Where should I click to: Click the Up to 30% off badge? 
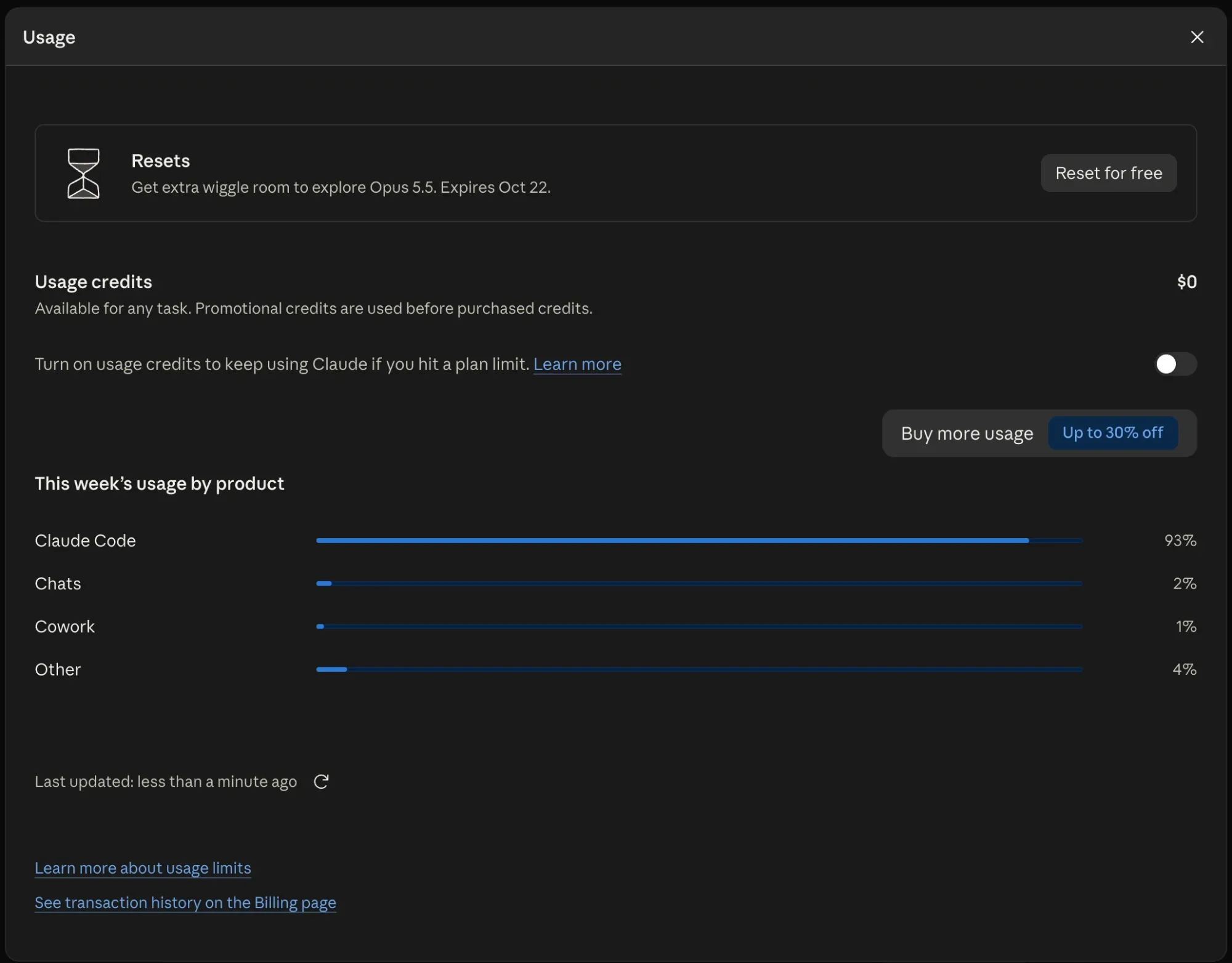(1112, 433)
